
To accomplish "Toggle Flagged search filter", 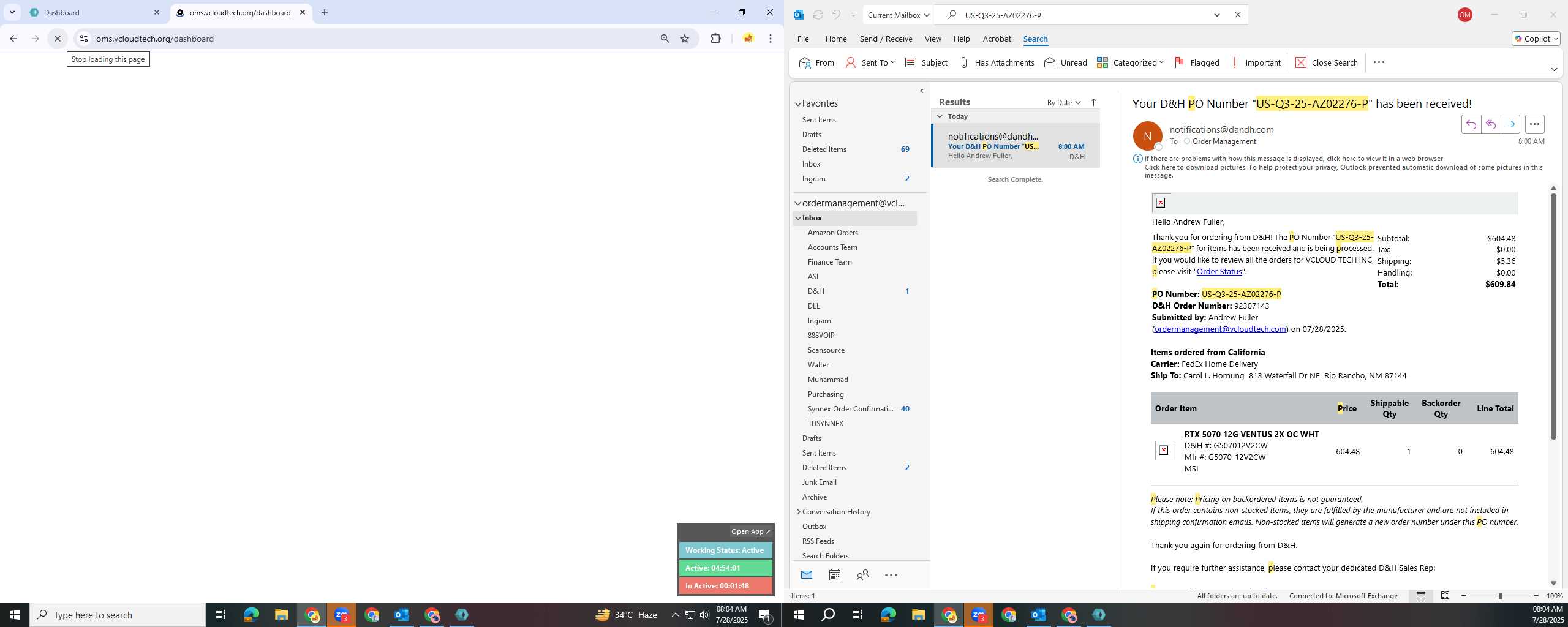I will click(1197, 62).
